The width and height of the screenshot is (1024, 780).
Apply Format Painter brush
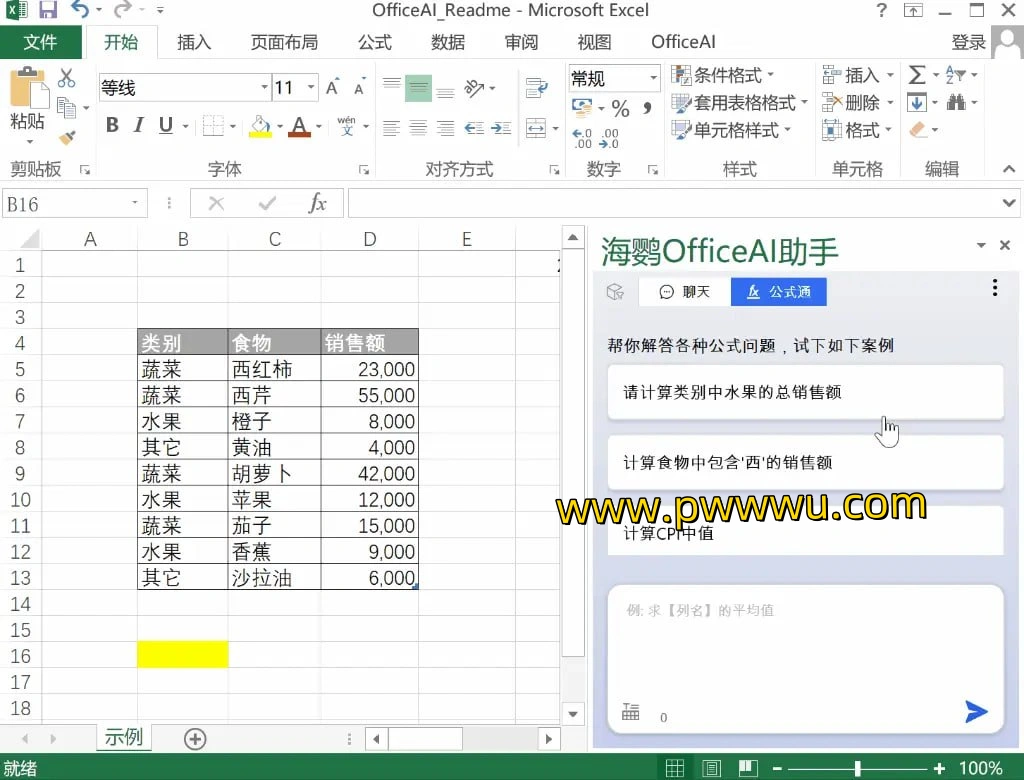coord(67,138)
